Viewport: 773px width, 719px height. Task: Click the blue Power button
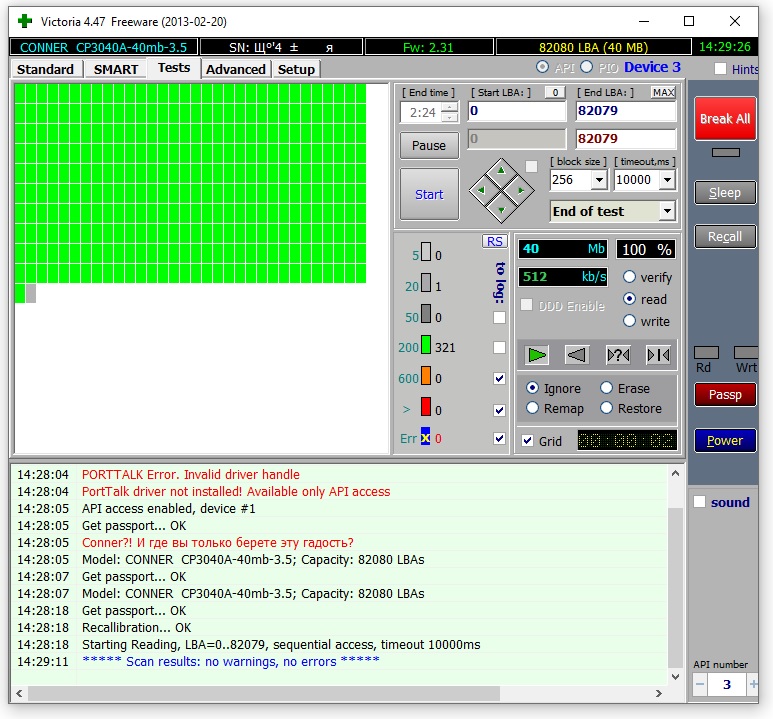pos(725,440)
